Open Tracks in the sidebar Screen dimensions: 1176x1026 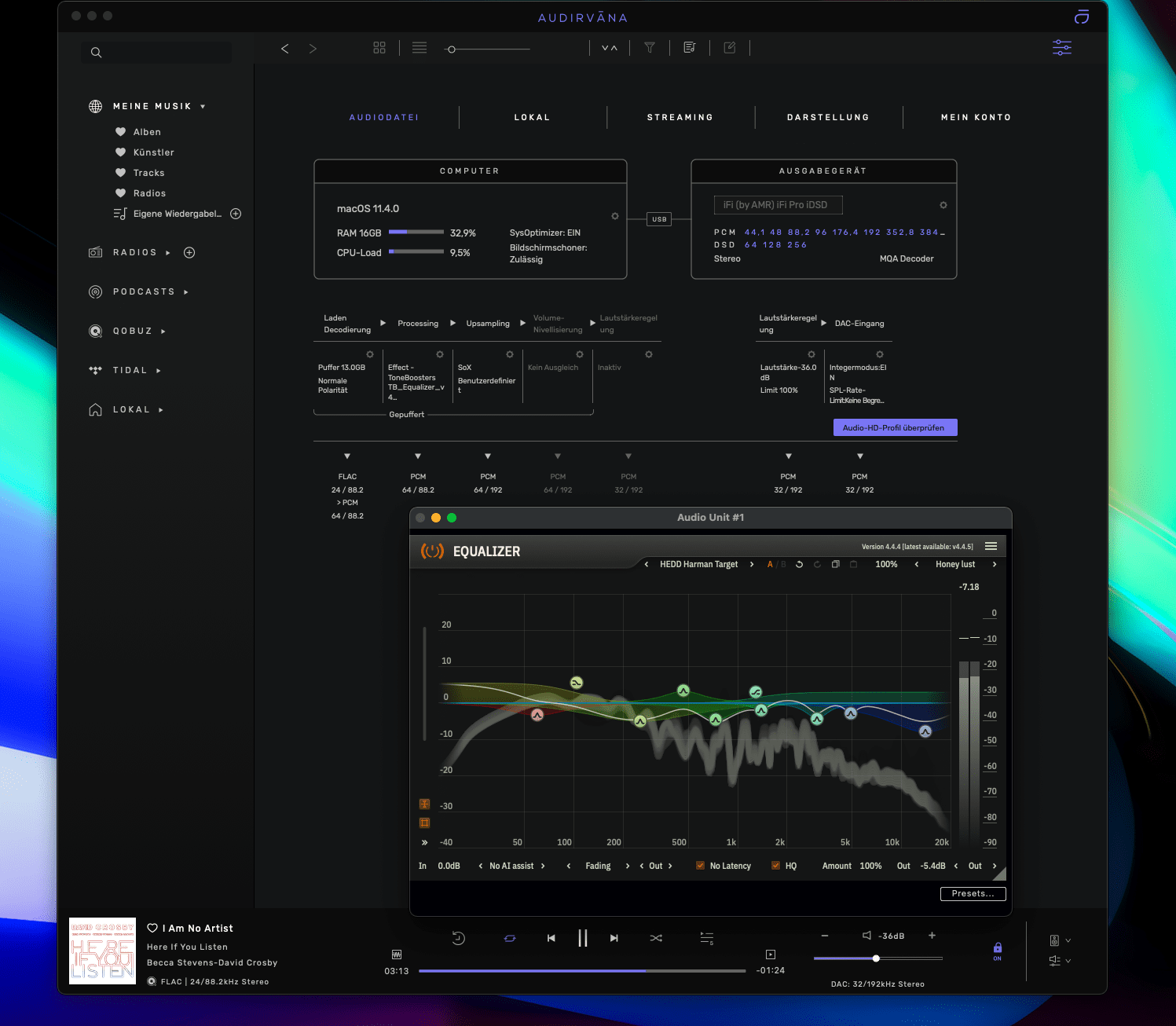(x=148, y=173)
